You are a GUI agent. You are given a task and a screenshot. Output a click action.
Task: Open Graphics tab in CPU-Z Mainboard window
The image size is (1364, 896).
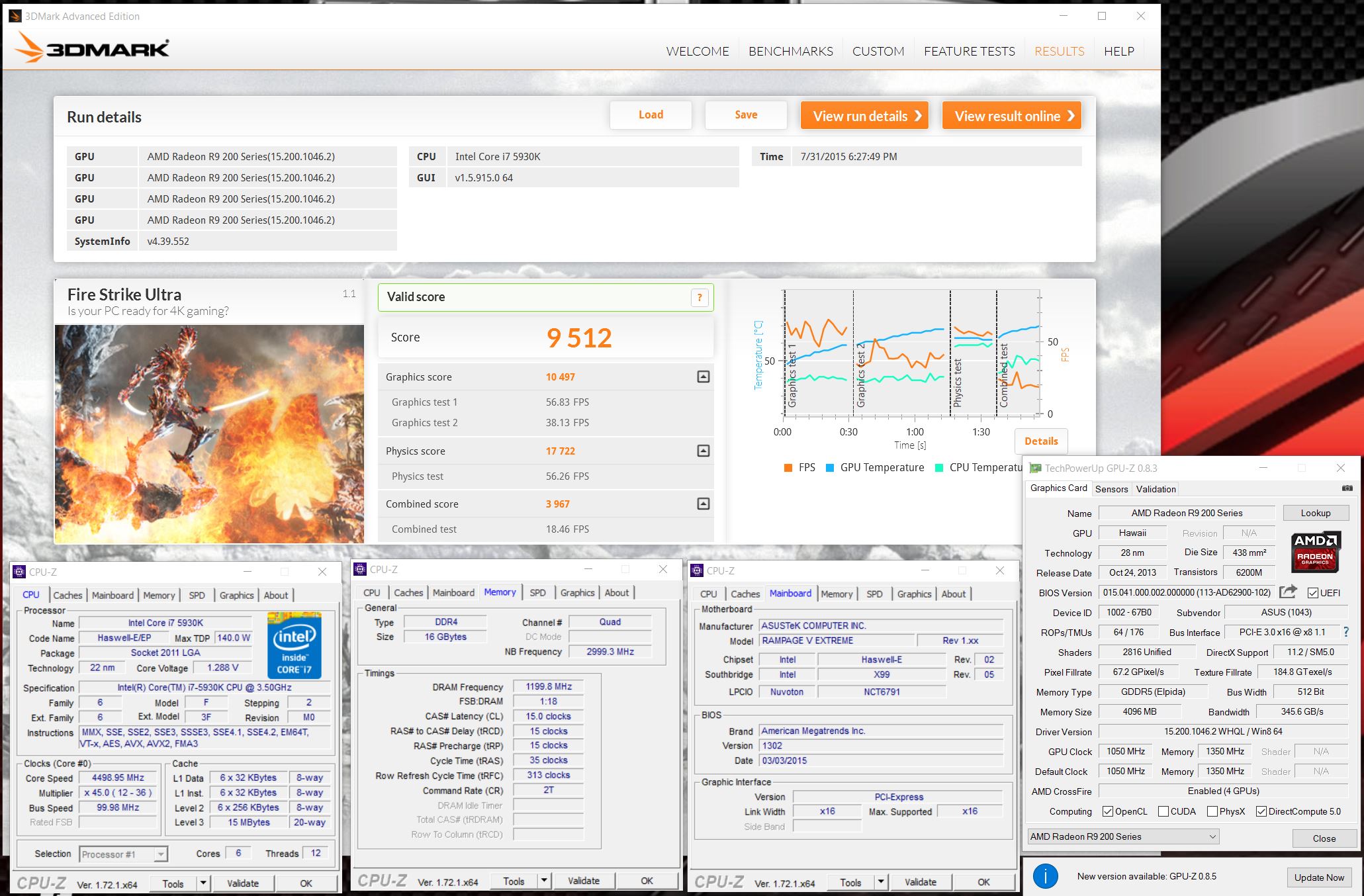coord(914,594)
